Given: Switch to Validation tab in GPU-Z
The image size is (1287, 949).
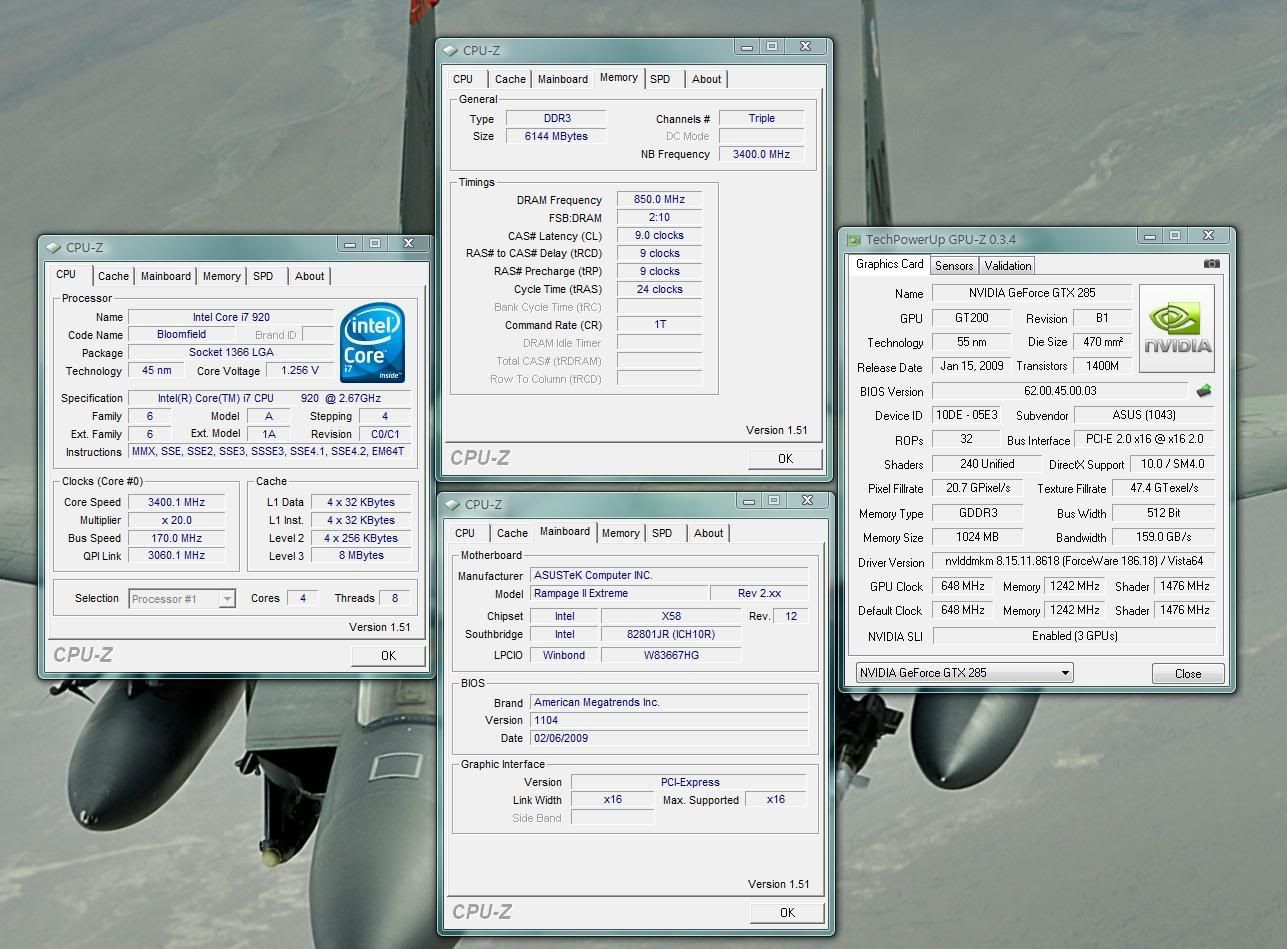Looking at the screenshot, I should (1007, 265).
